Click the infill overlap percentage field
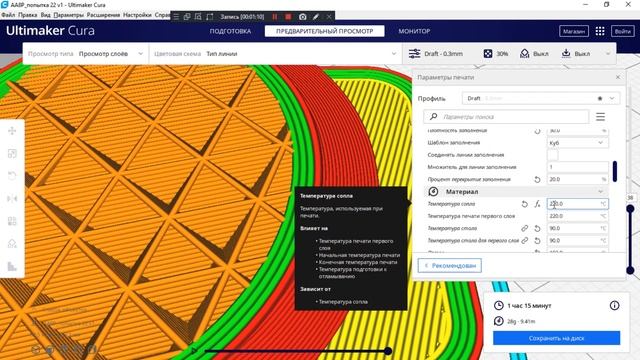Viewport: 640px width, 360px height. [578, 179]
